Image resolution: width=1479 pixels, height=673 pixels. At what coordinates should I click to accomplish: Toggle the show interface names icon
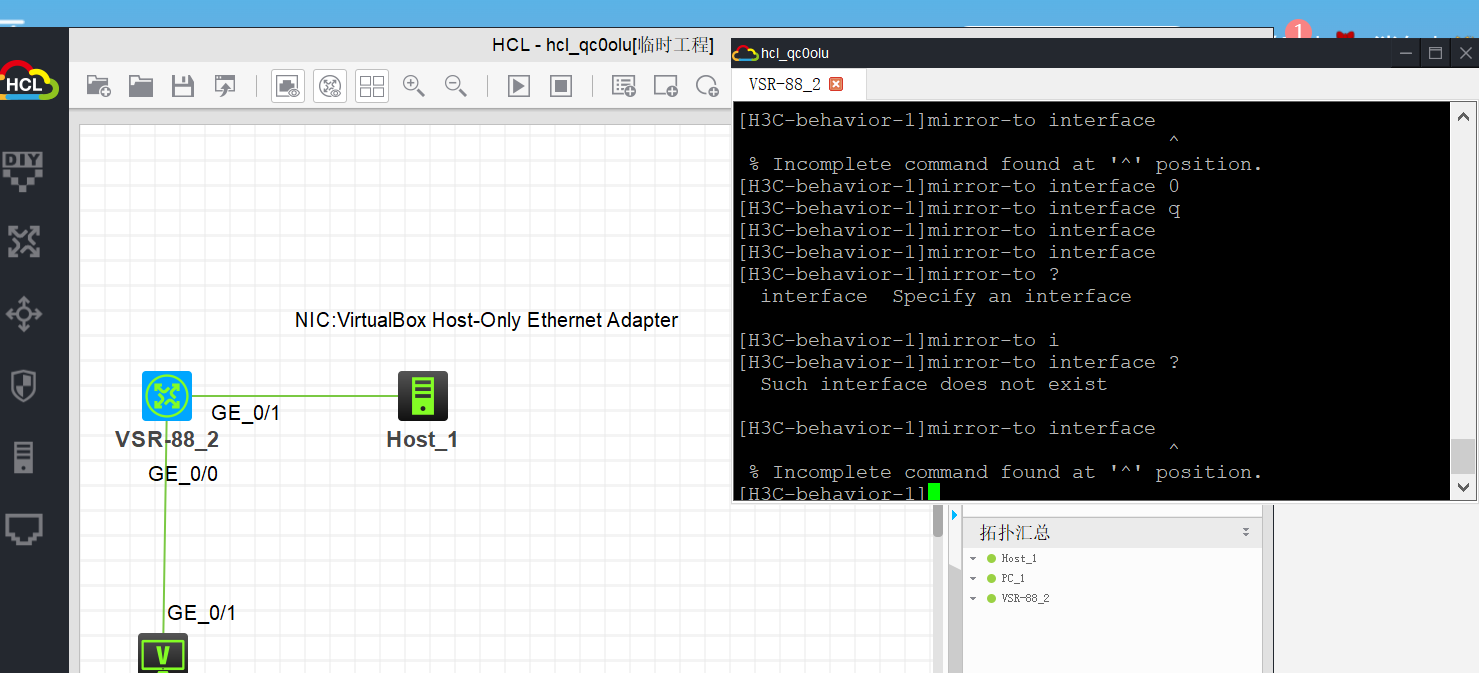point(288,86)
